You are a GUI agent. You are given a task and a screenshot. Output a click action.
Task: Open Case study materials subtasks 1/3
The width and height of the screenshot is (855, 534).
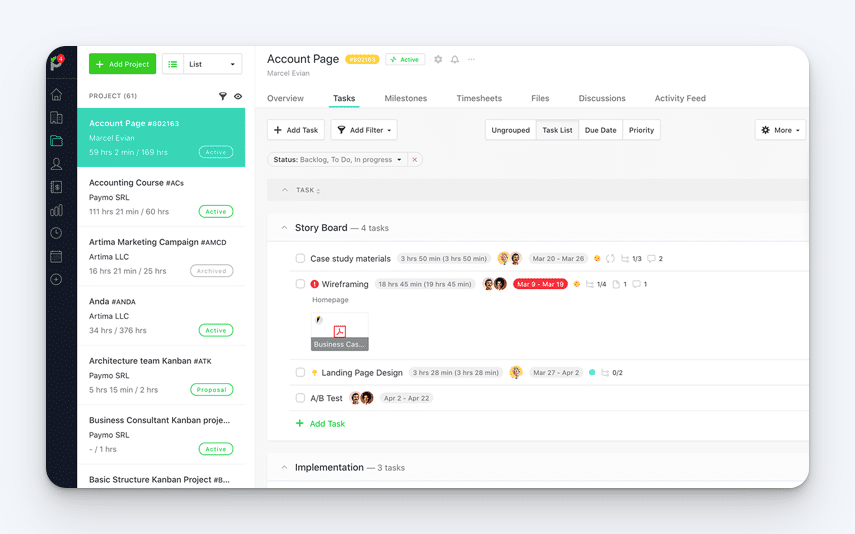631,259
